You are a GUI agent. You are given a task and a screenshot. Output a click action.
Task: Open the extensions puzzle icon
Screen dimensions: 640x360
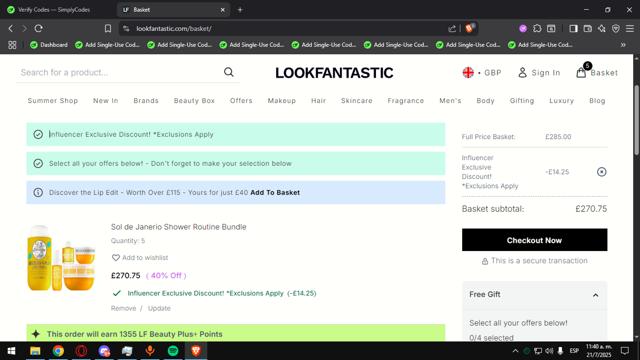(537, 28)
